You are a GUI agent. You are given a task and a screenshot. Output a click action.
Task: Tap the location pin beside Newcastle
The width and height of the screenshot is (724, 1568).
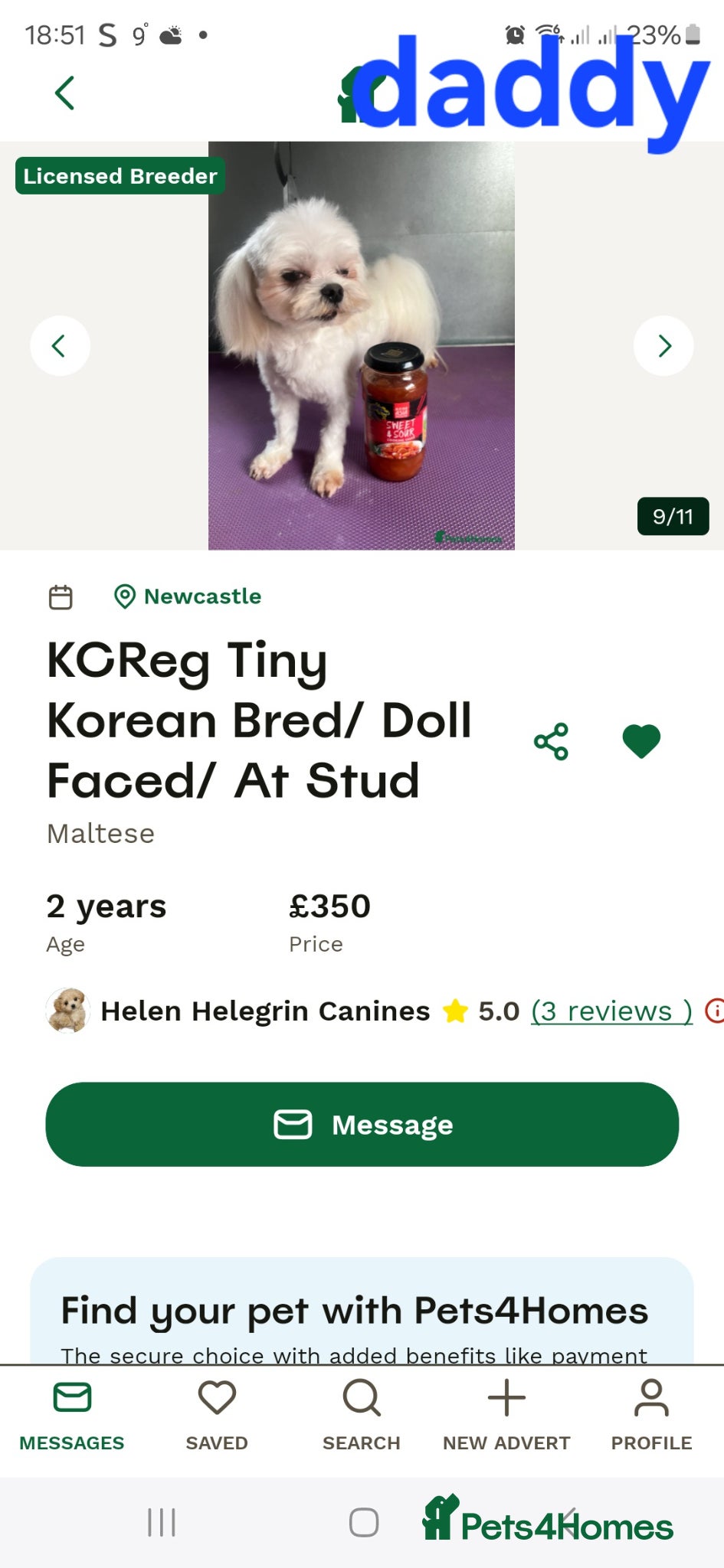click(x=125, y=596)
